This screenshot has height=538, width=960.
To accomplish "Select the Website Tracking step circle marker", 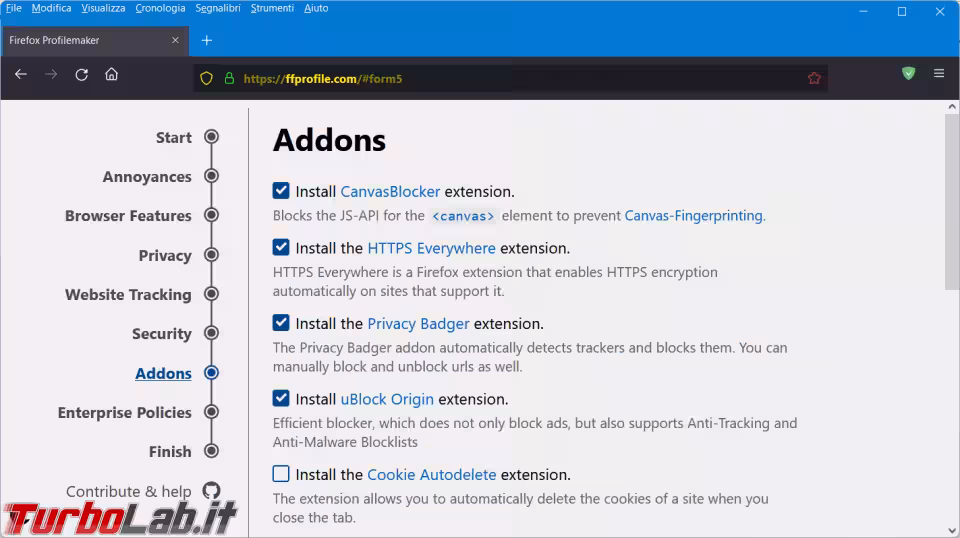I will tap(211, 294).
